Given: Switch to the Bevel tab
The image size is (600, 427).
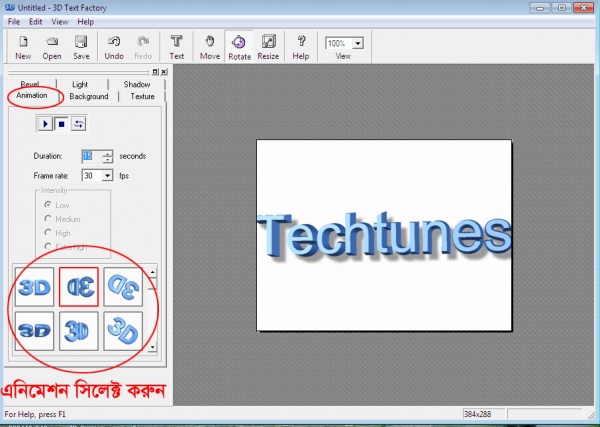Looking at the screenshot, I should pyautogui.click(x=30, y=84).
